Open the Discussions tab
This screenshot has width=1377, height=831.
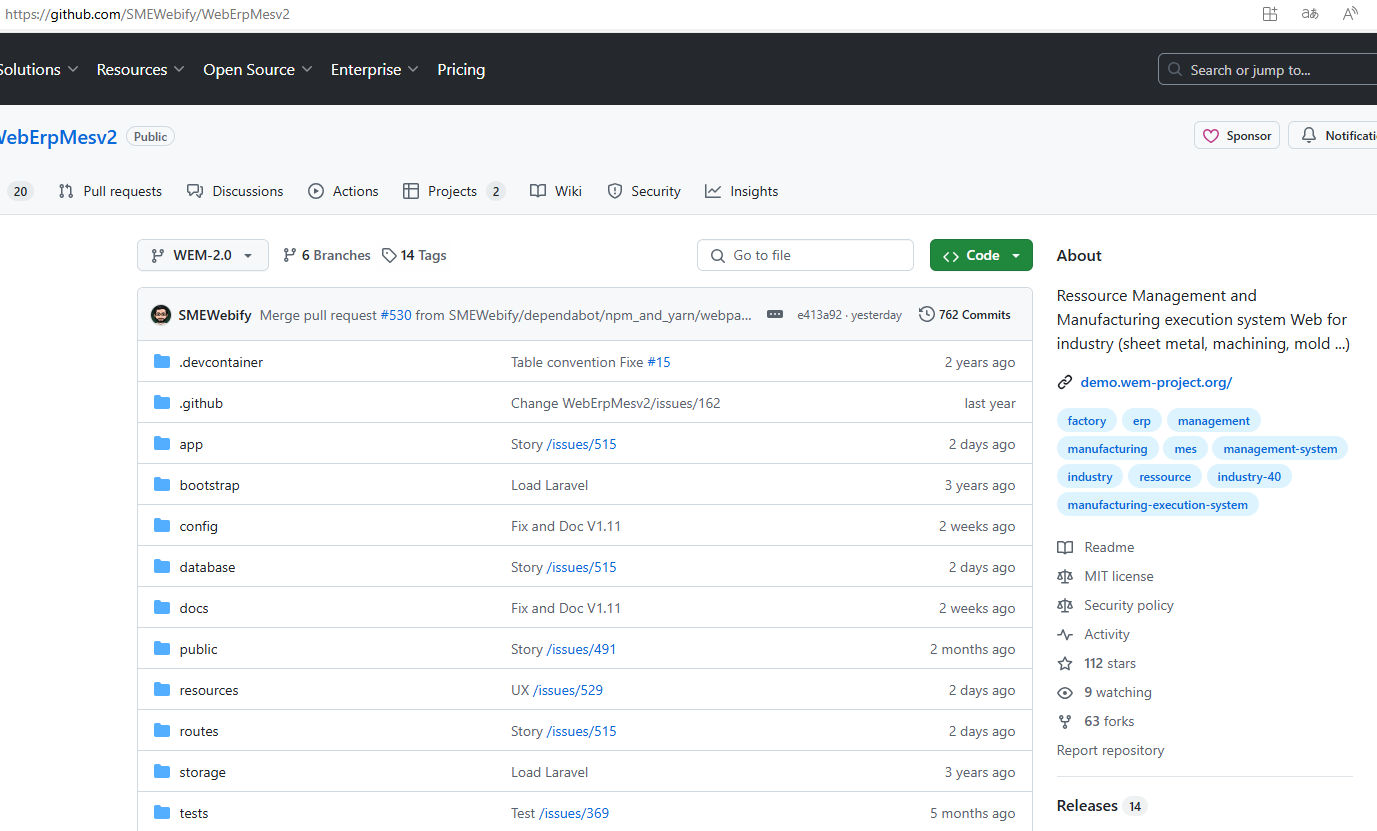point(235,191)
